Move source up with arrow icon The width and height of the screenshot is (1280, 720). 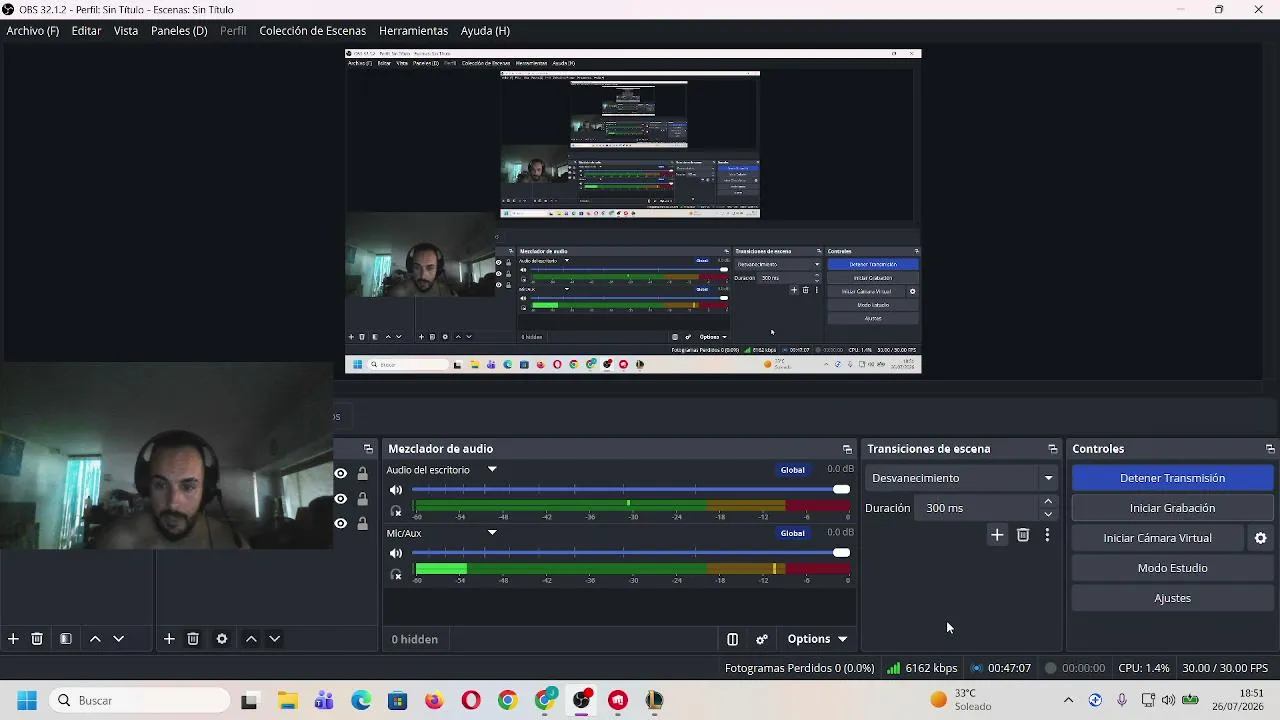(251, 639)
